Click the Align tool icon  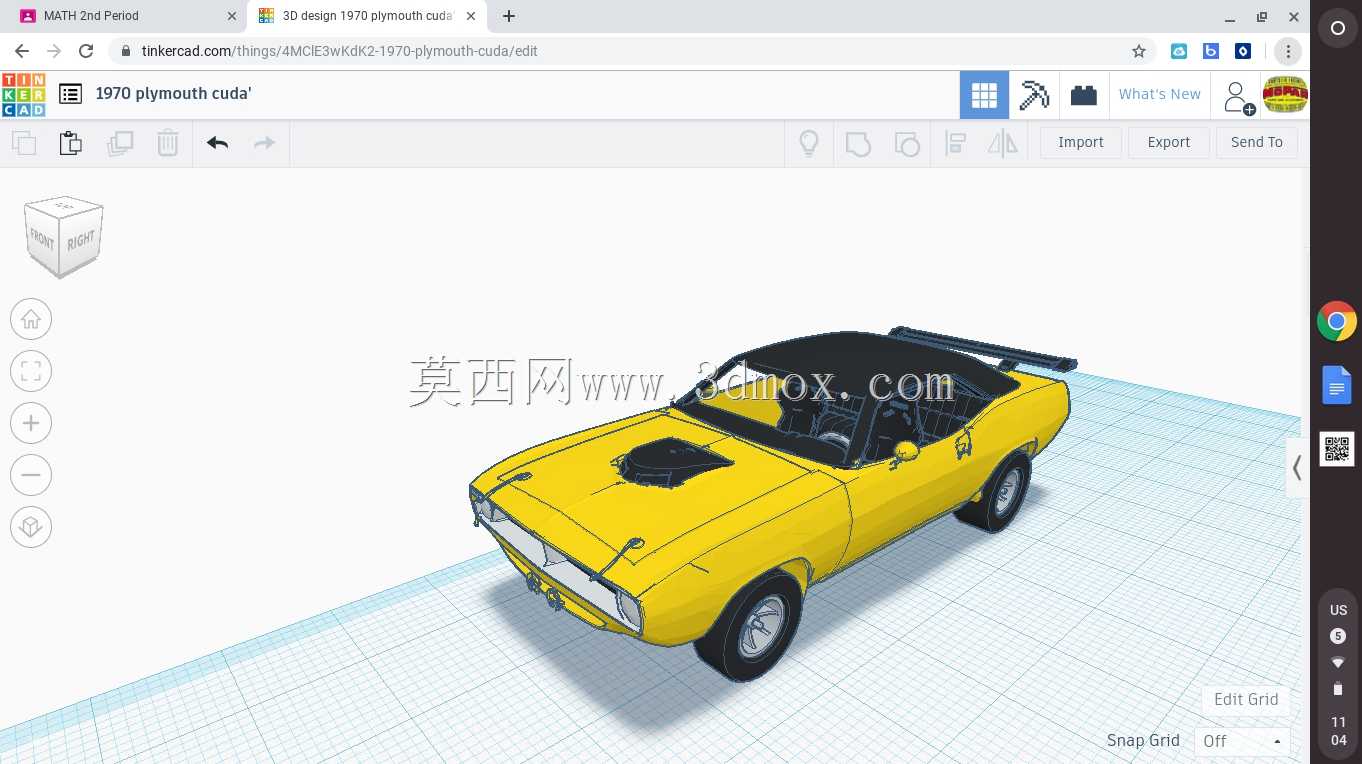[955, 143]
